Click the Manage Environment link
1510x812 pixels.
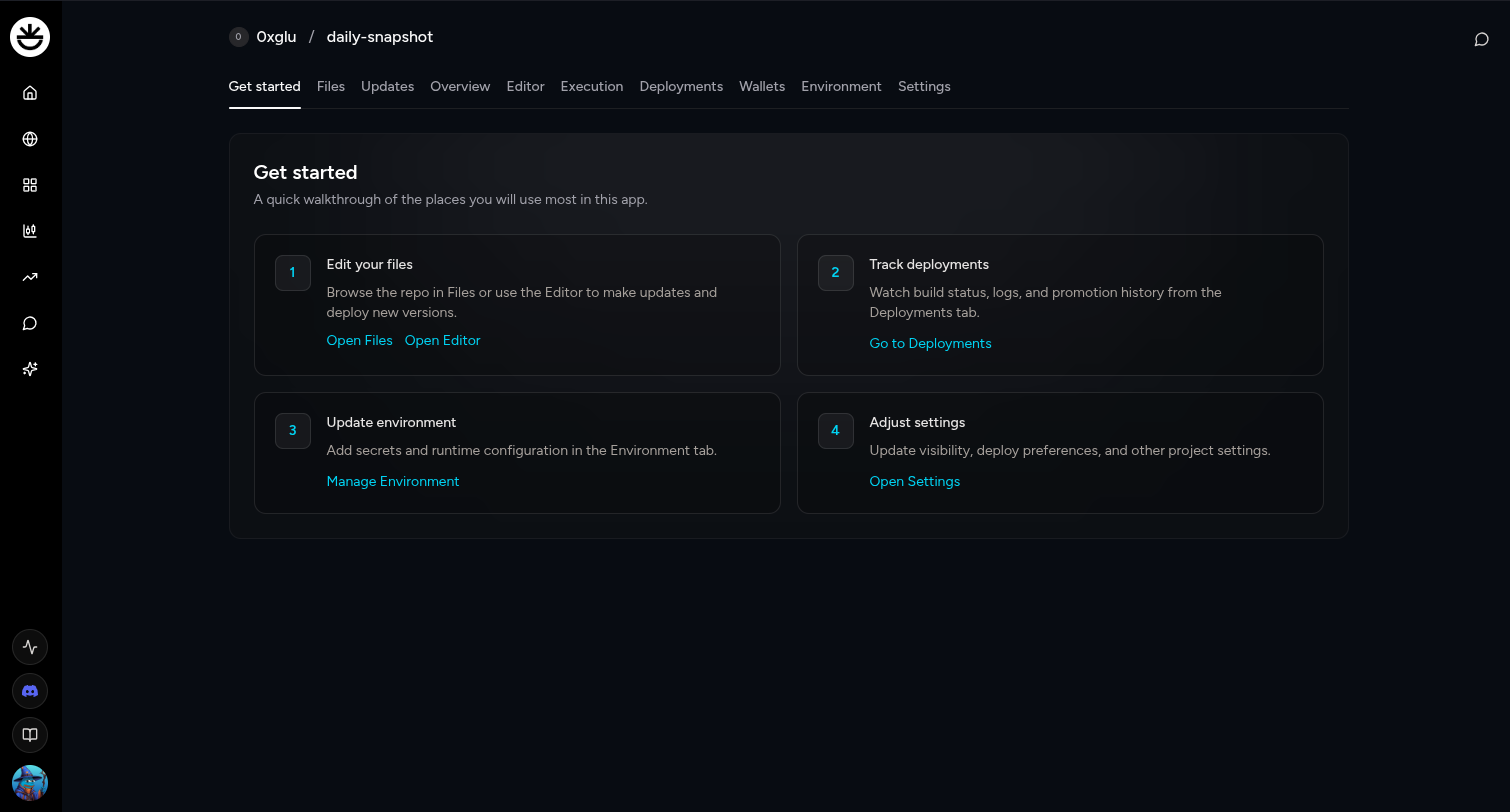(x=393, y=482)
